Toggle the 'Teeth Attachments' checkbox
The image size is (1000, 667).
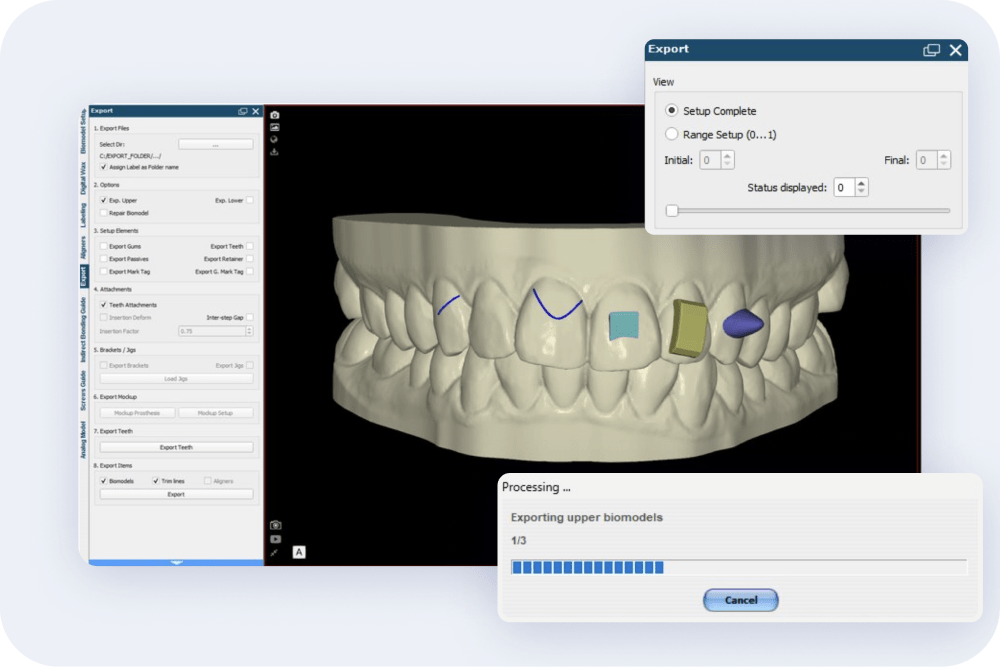103,305
